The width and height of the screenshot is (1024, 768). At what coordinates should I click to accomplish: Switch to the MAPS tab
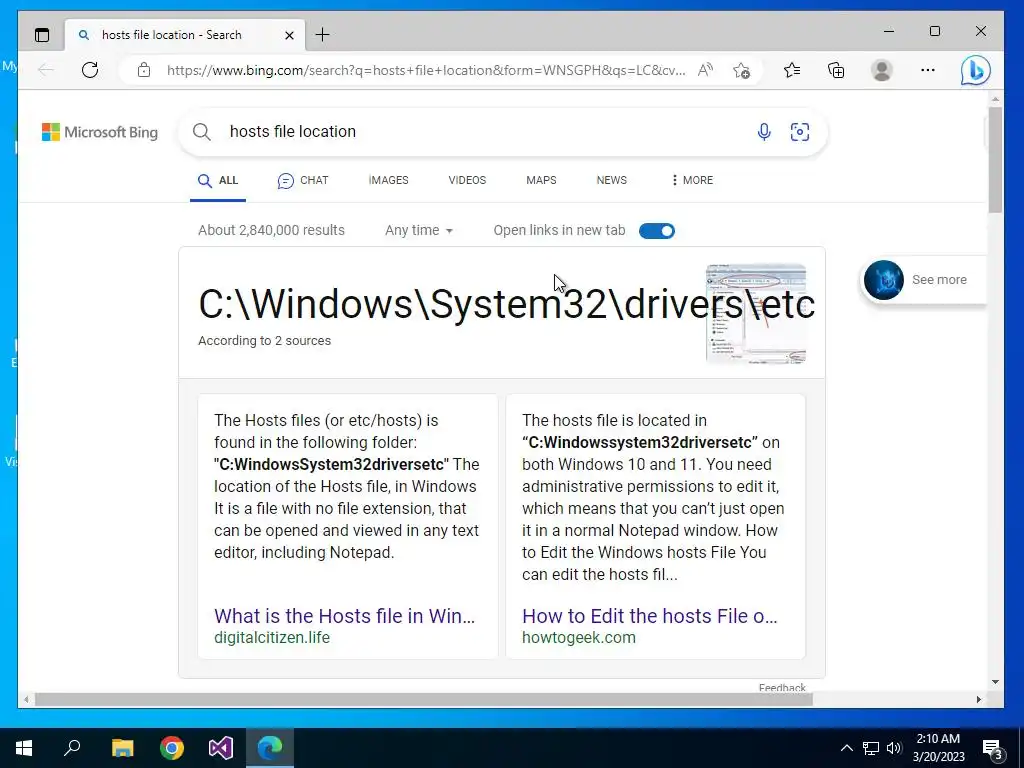[541, 180]
